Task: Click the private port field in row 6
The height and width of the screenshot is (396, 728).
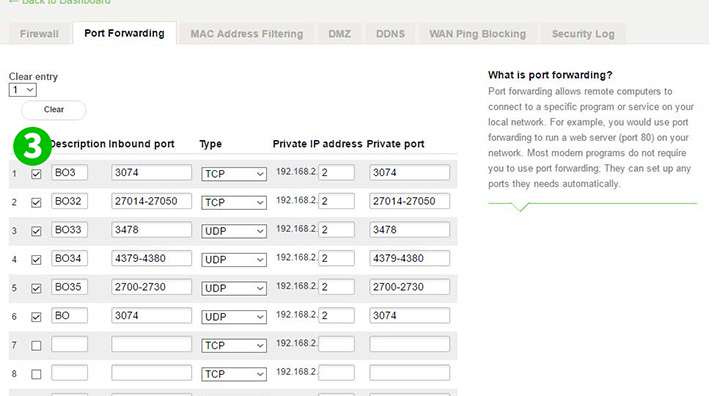Action: point(410,316)
